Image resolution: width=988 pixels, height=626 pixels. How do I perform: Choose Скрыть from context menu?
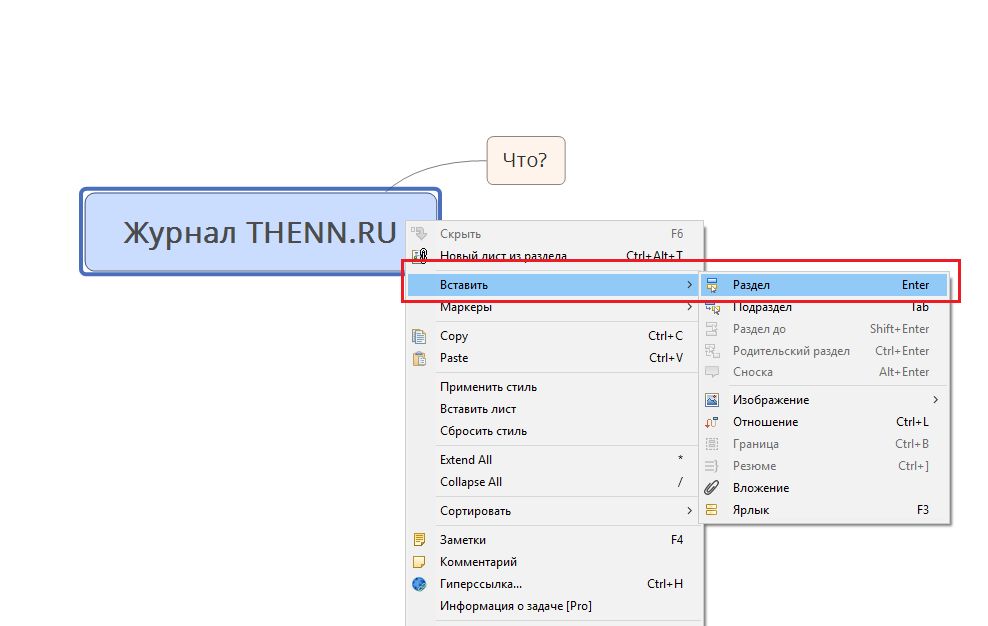click(554, 234)
